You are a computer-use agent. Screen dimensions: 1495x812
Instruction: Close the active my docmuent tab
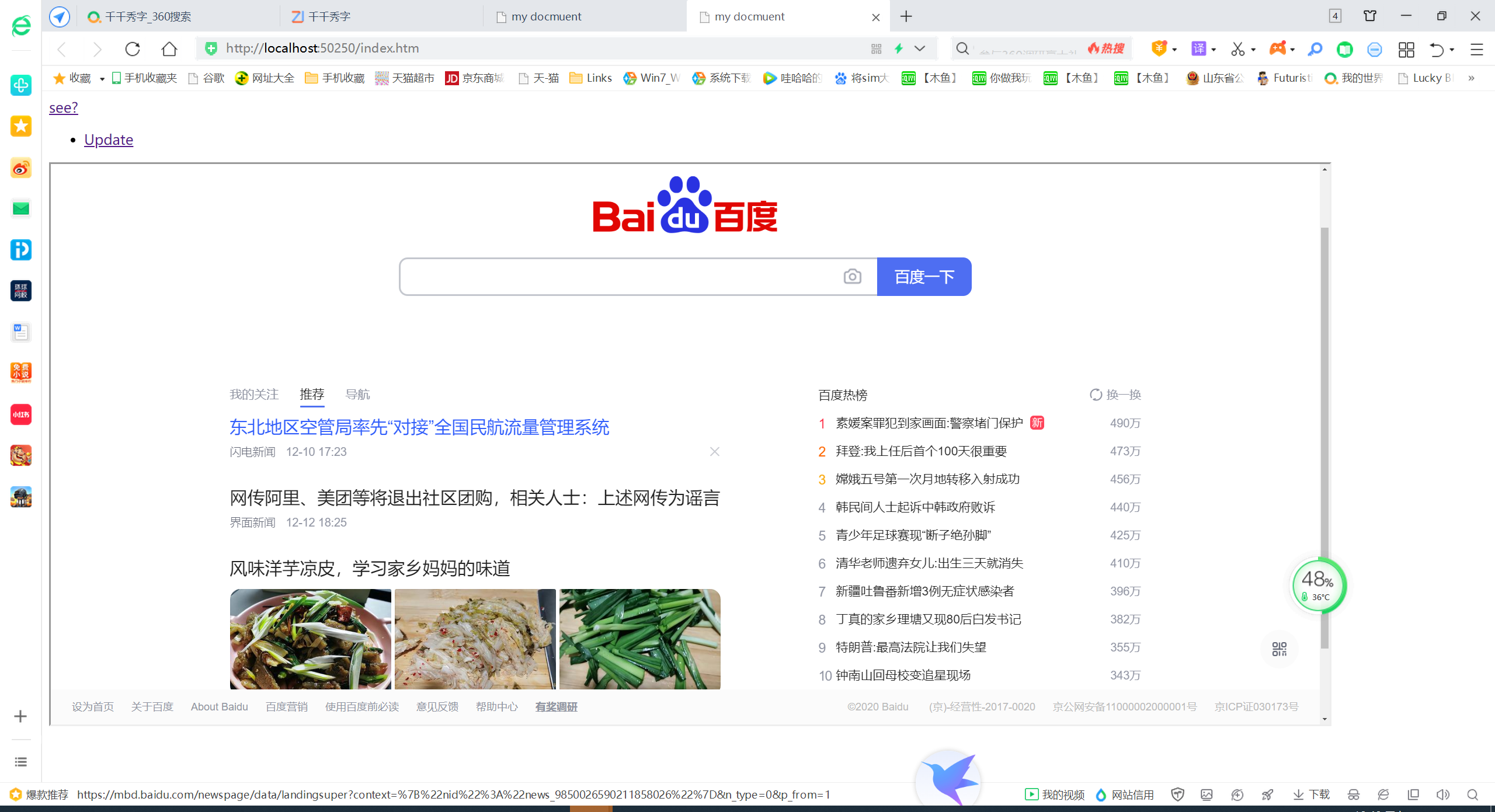coord(876,17)
